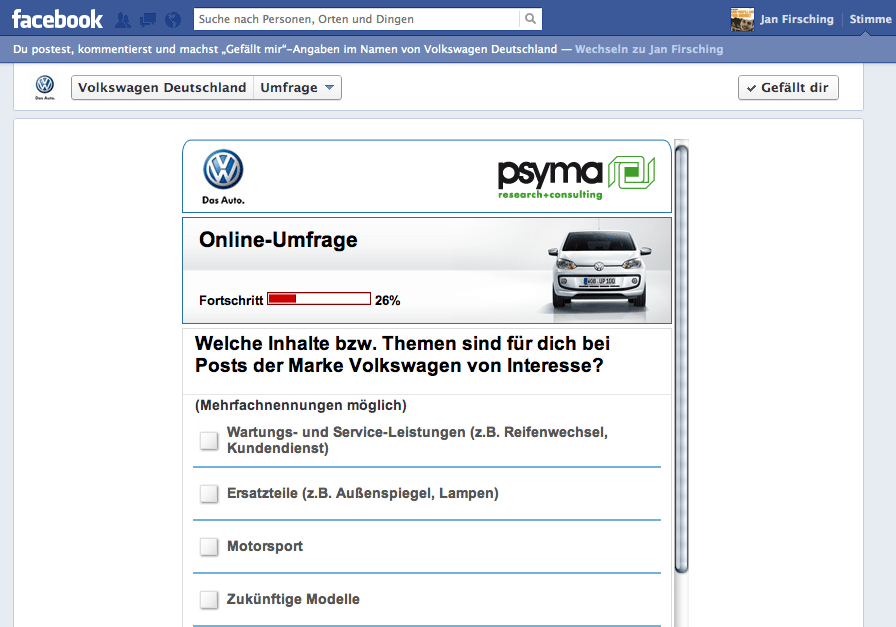The image size is (896, 627).
Task: Click the search magnifier button
Action: click(x=530, y=19)
